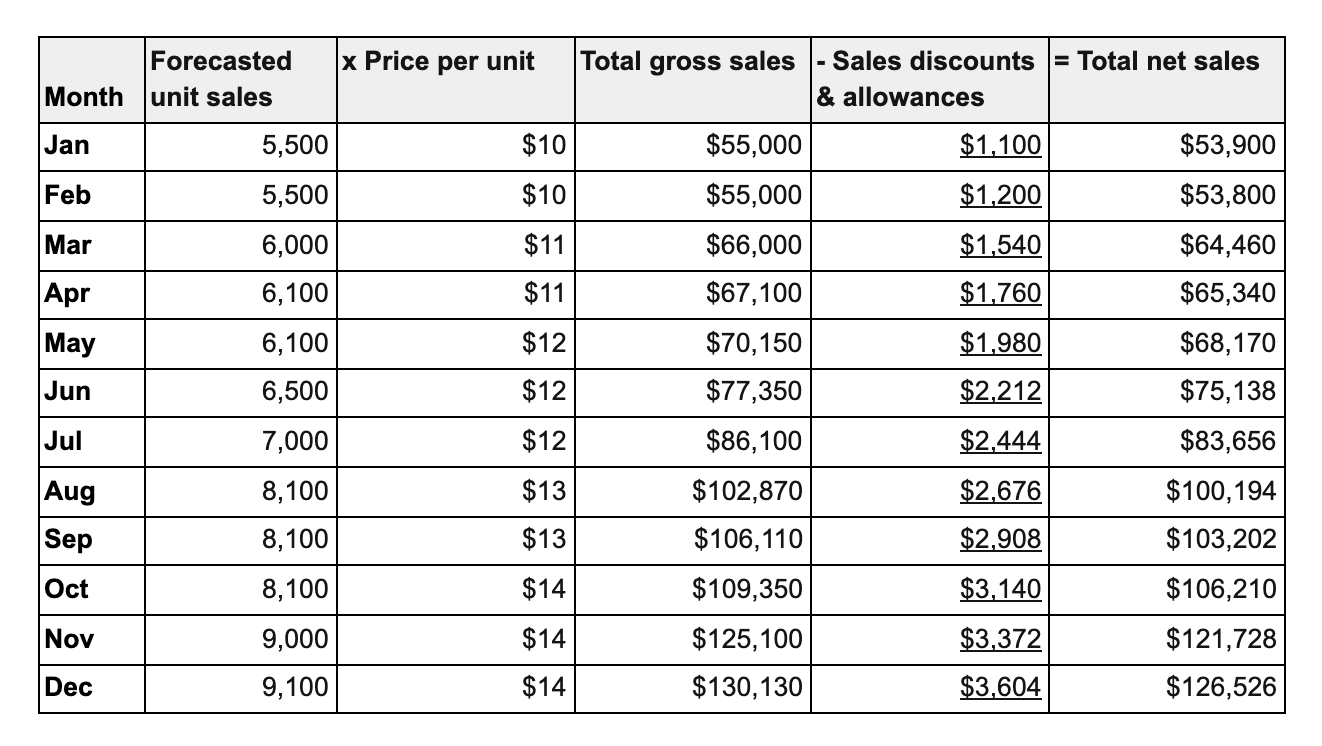This screenshot has width=1322, height=746.
Task: Open the $3,140 October discount link
Action: tap(1000, 589)
